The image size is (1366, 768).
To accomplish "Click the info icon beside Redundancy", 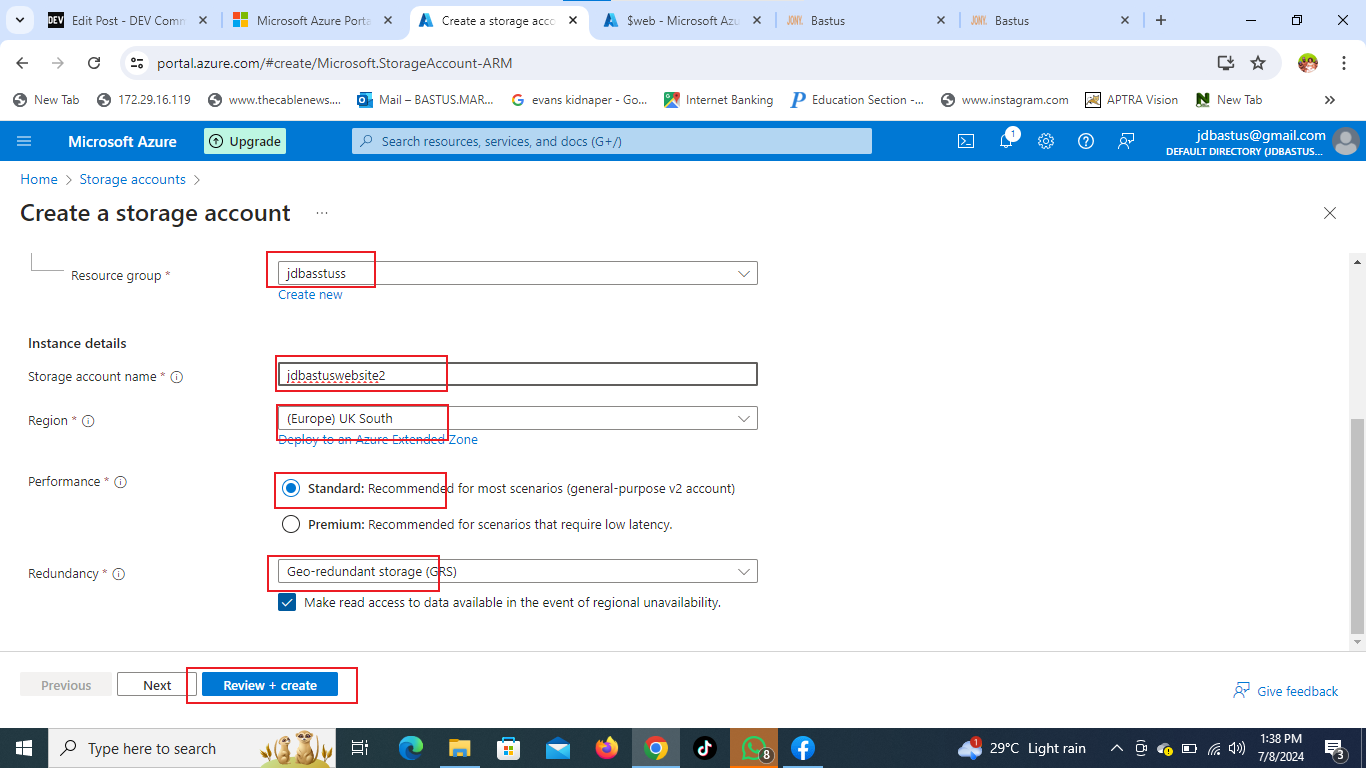I will click(119, 574).
